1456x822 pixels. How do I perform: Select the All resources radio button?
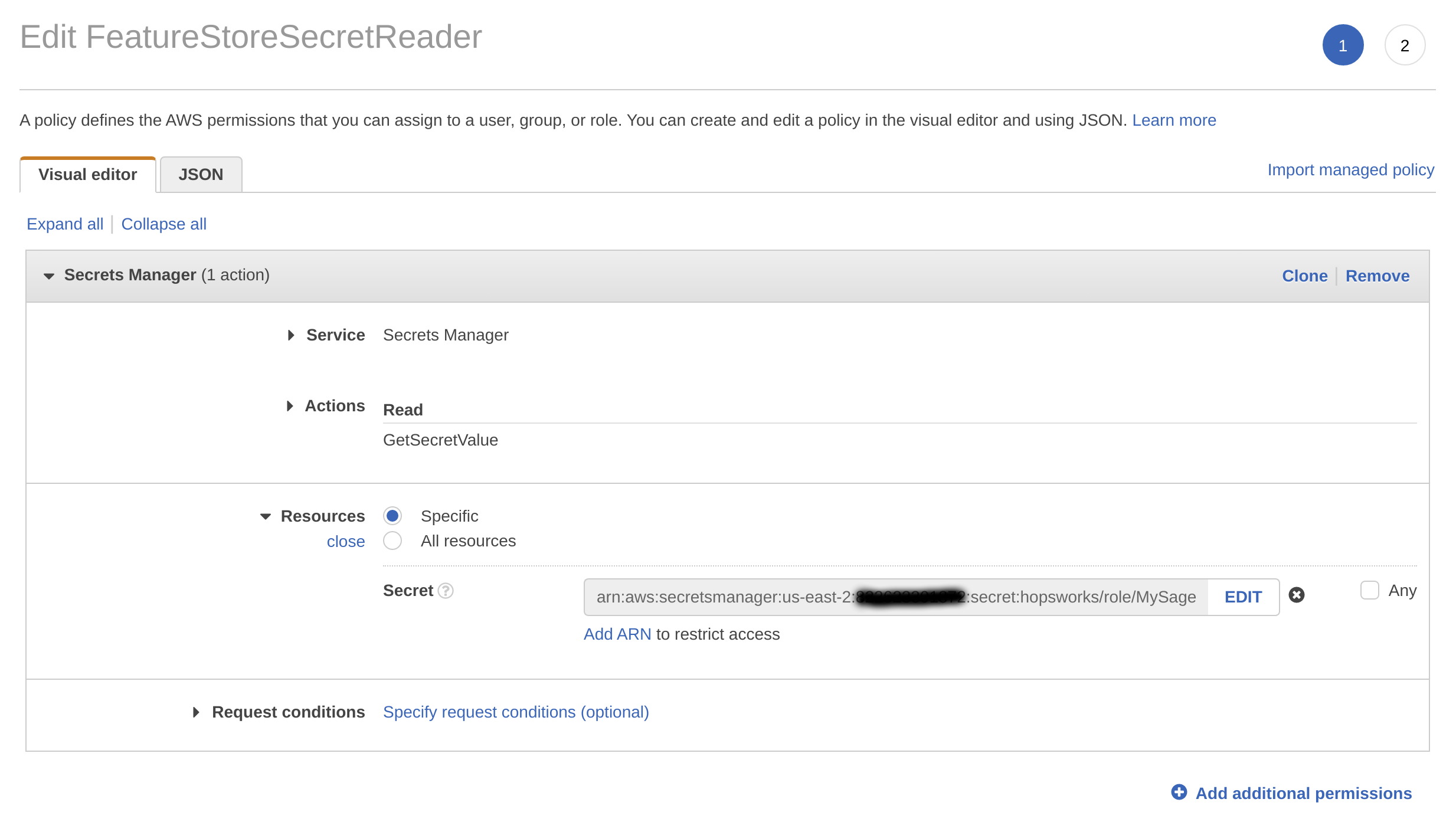(393, 541)
